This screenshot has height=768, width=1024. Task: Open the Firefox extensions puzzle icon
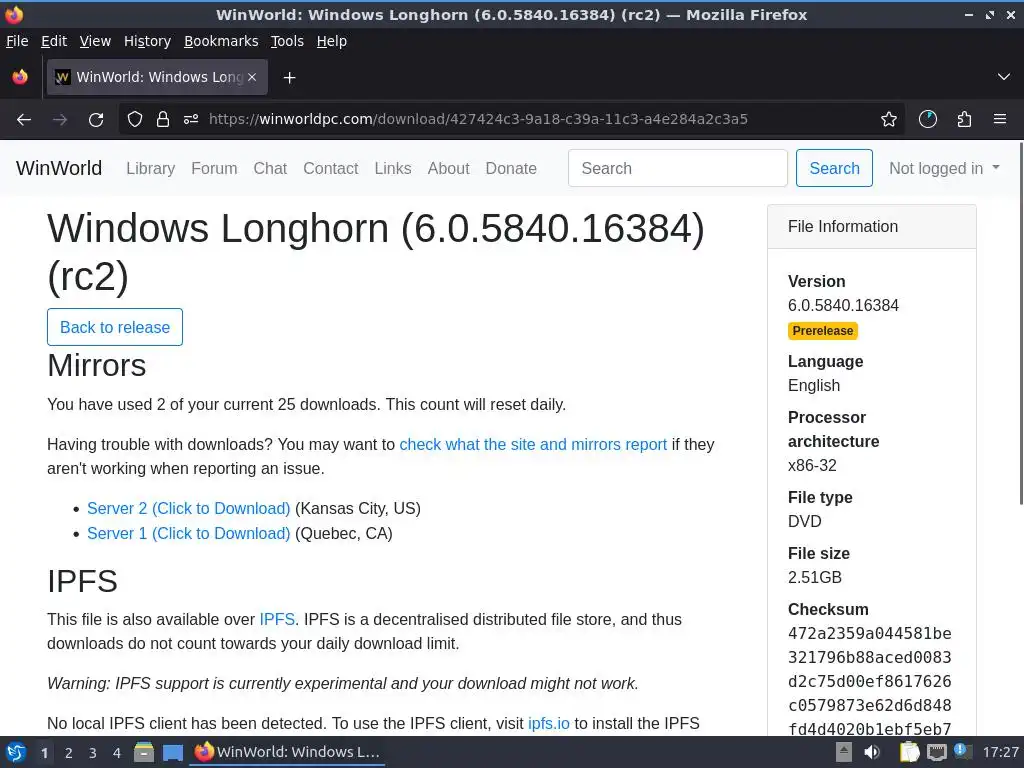pyautogui.click(x=964, y=120)
